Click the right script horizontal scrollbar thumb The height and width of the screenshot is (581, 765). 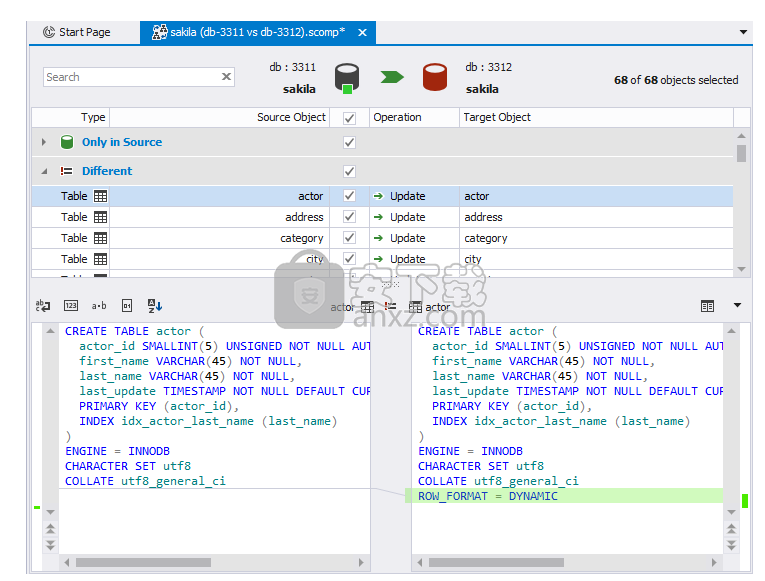[496, 562]
